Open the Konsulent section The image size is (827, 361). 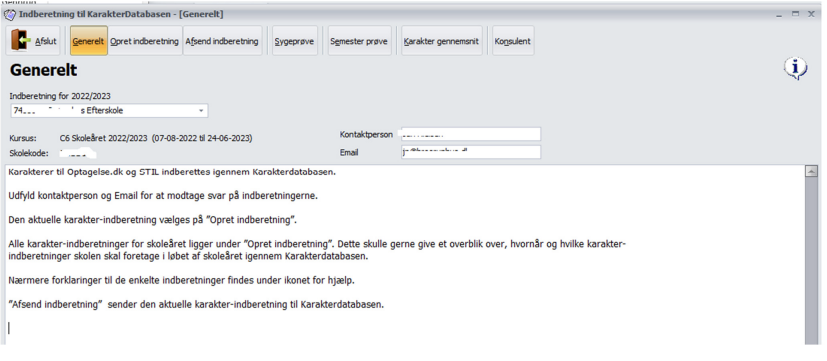click(x=513, y=41)
